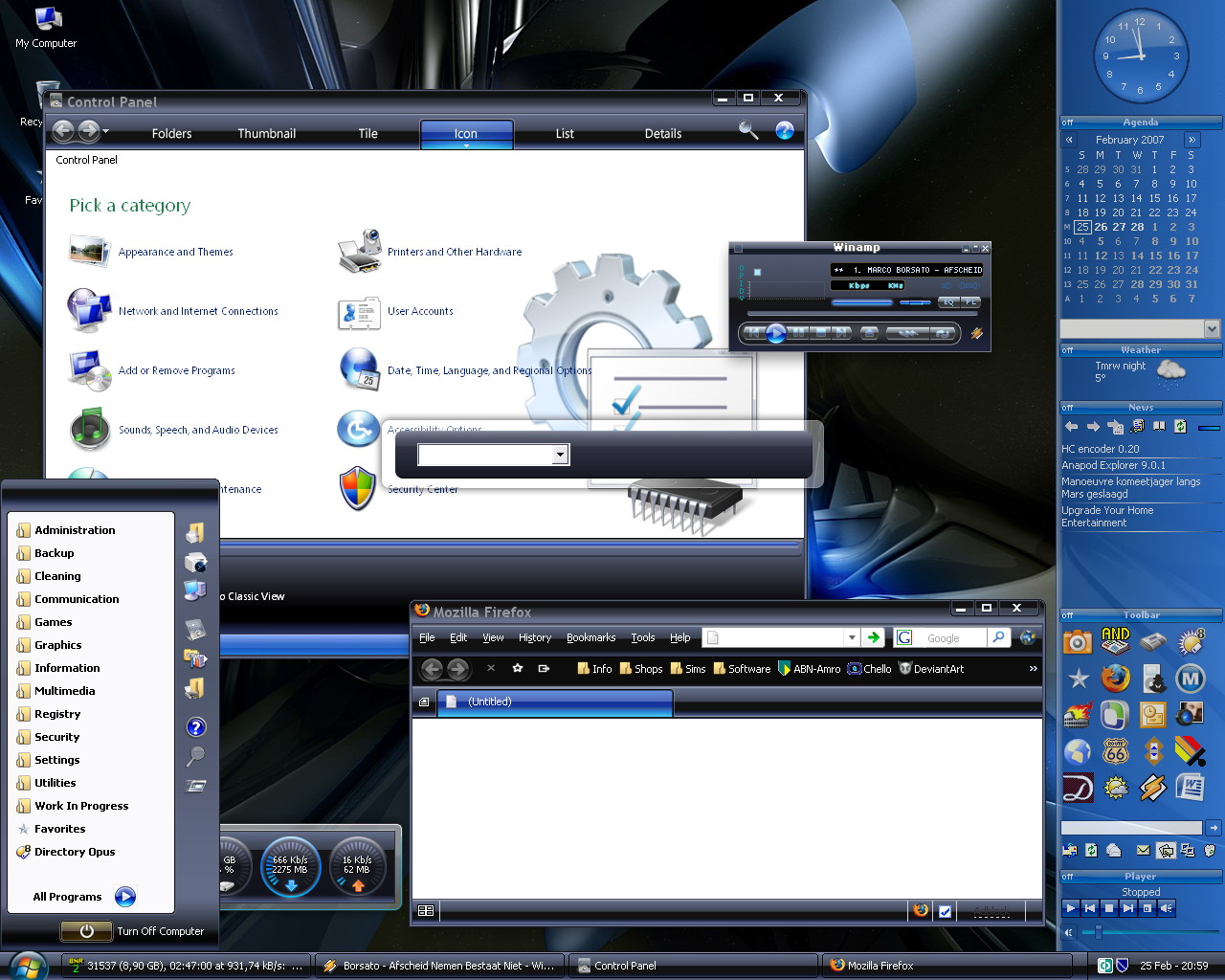Open the globe icon in sidebar Toolbar
The image size is (1225, 980).
point(1079,751)
